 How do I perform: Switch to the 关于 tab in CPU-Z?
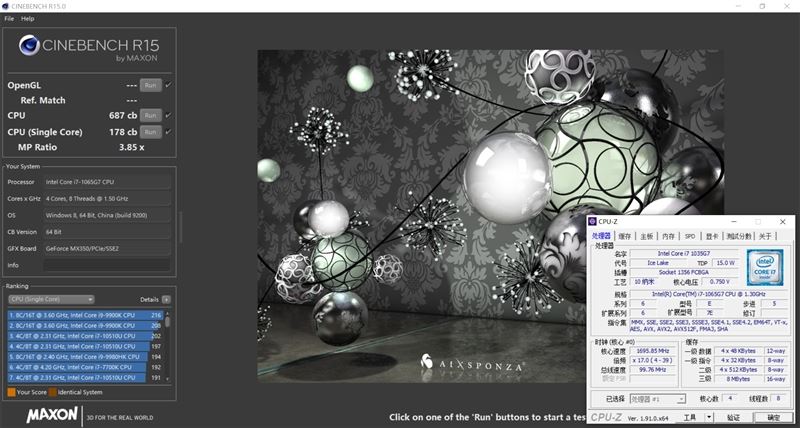pyautogui.click(x=765, y=236)
